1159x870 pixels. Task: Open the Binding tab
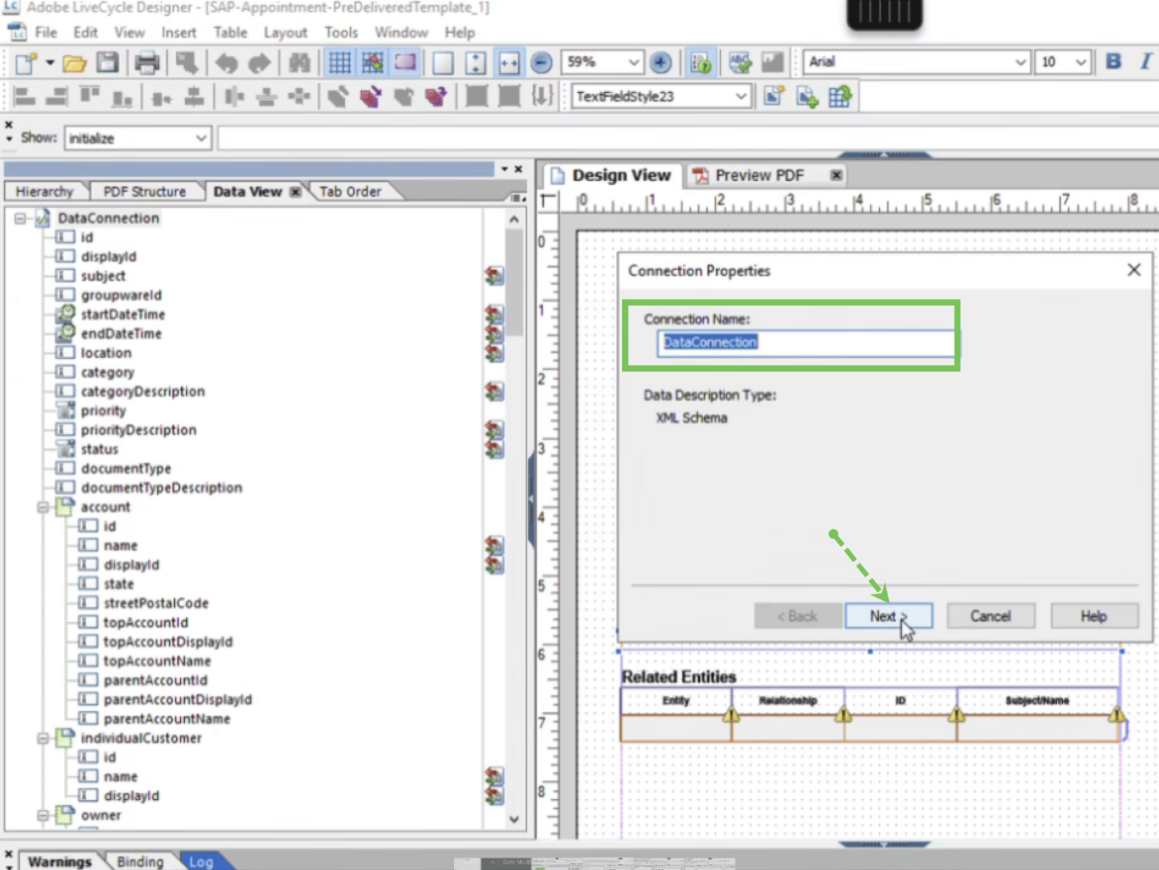pos(140,862)
